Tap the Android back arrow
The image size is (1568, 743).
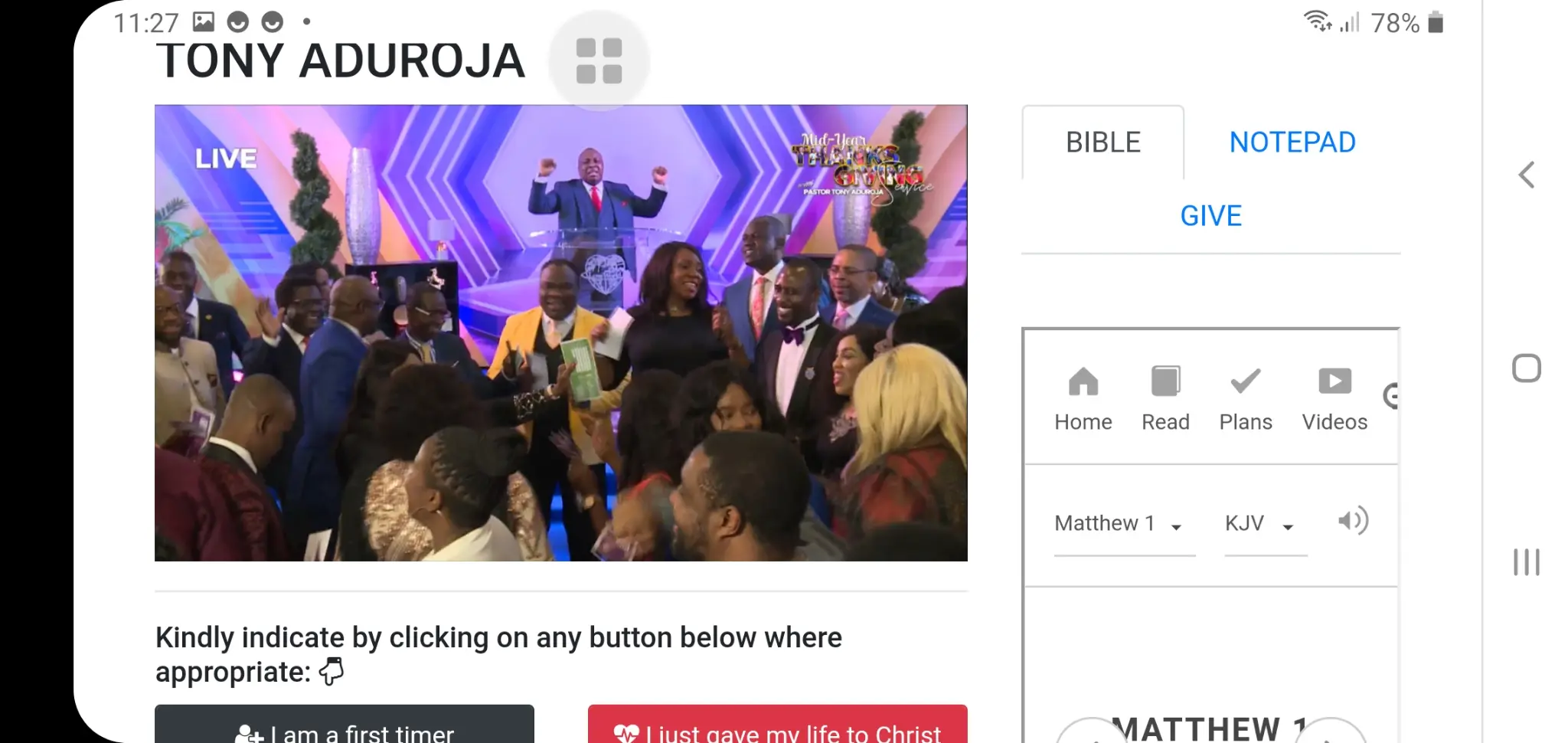(x=1526, y=175)
